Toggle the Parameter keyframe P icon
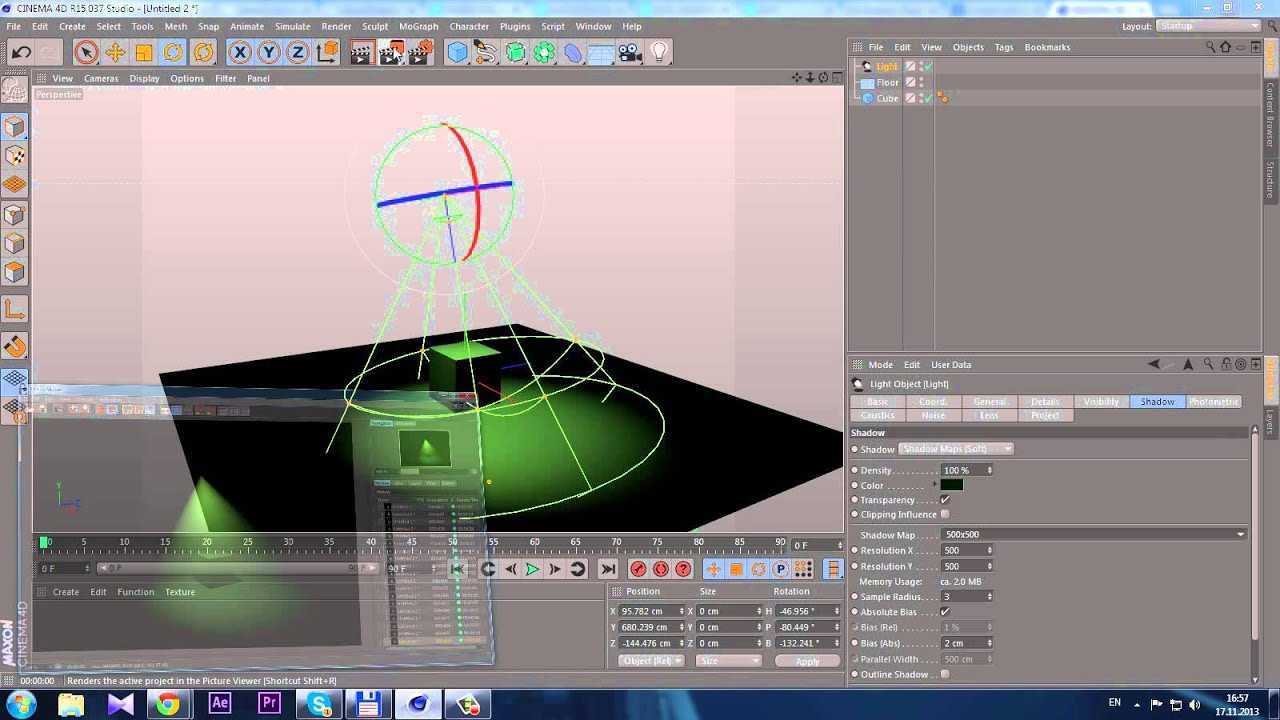This screenshot has width=1280, height=720. (x=781, y=569)
